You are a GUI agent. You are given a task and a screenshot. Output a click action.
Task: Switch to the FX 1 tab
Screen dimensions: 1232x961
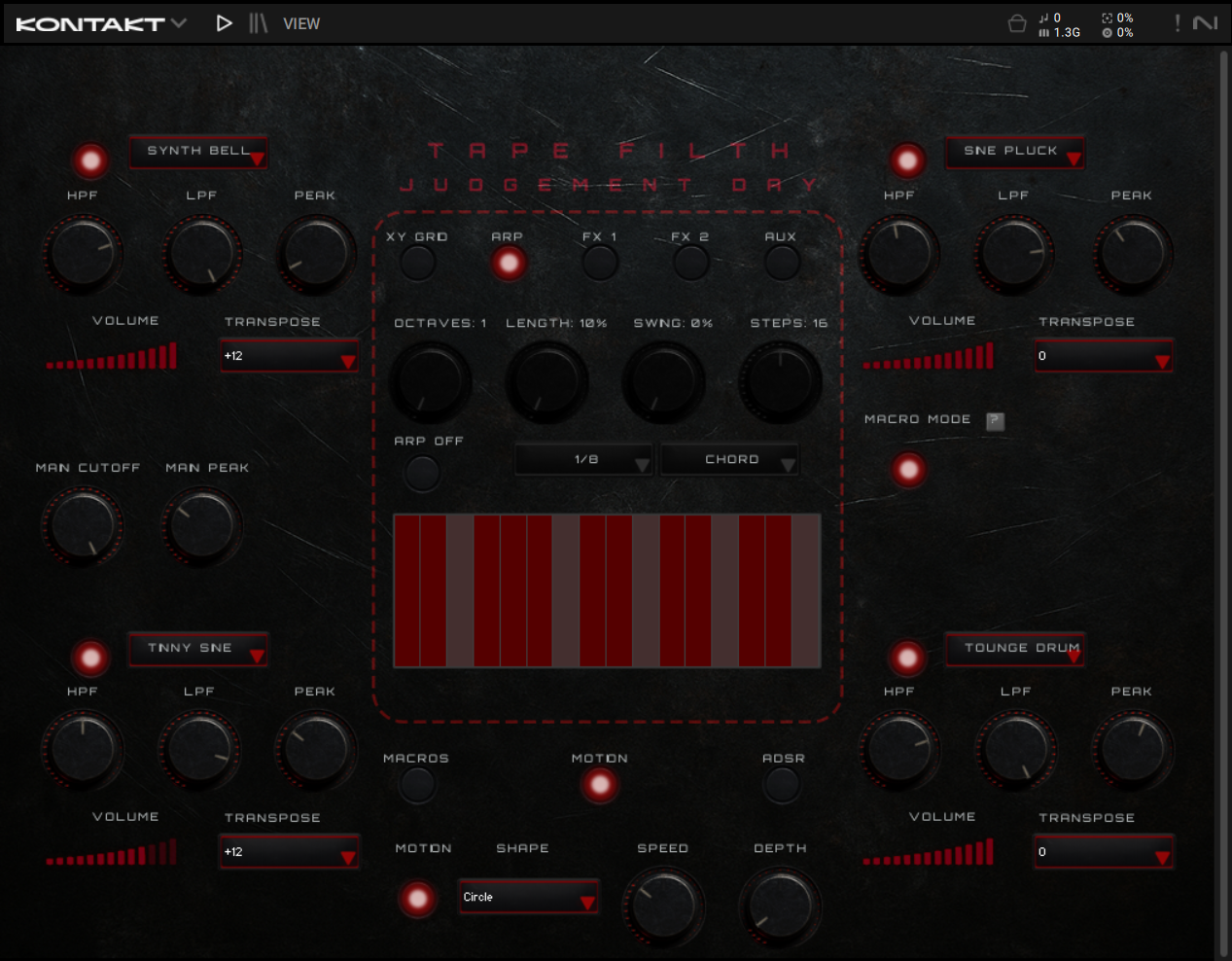pos(599,263)
